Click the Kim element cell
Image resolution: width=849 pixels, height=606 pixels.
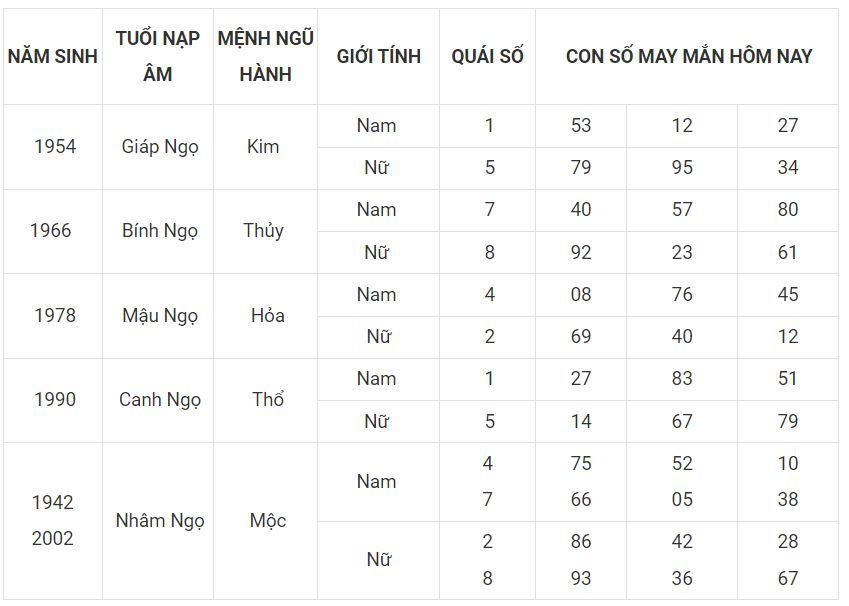tap(263, 146)
